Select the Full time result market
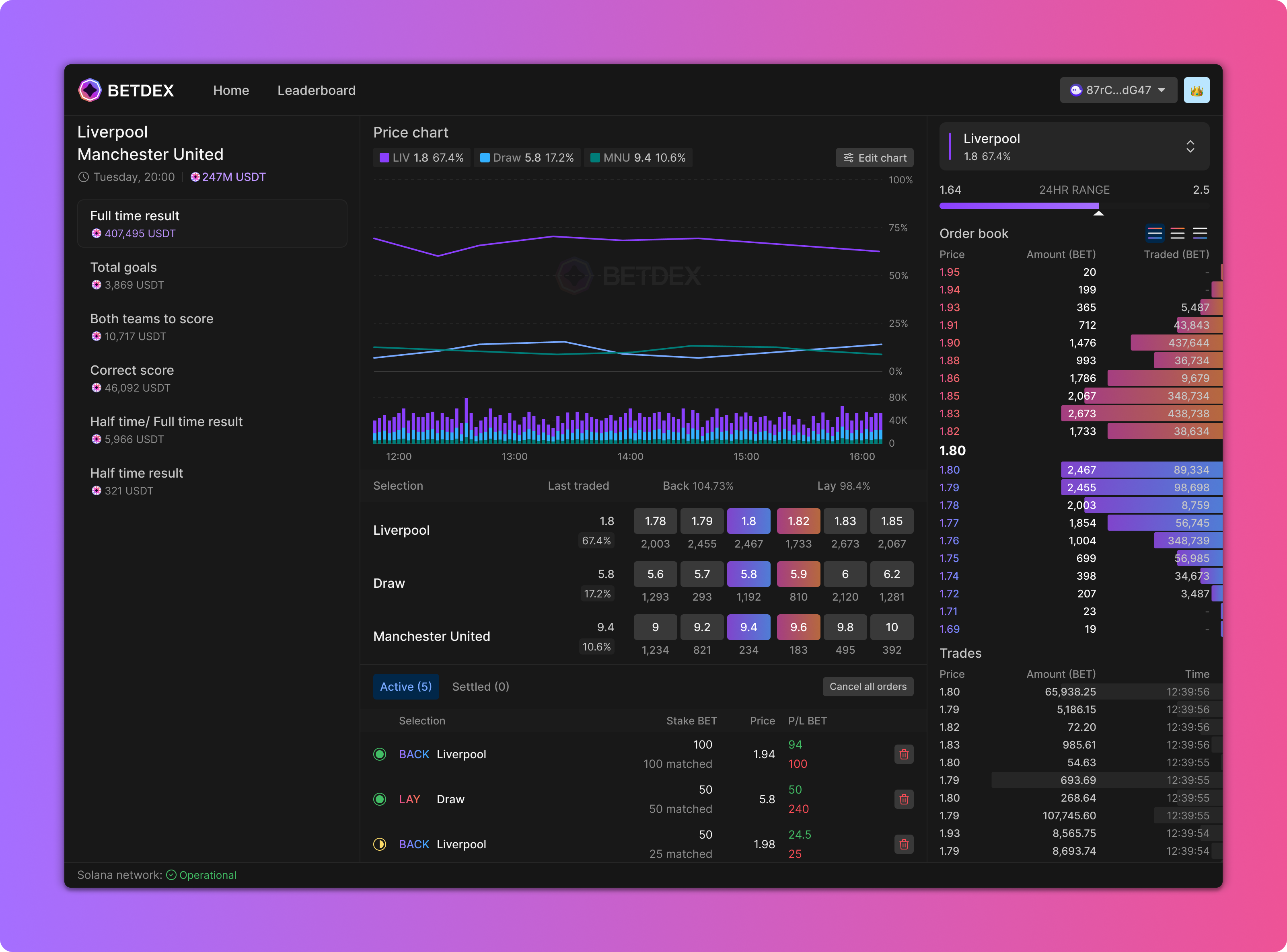 click(212, 224)
